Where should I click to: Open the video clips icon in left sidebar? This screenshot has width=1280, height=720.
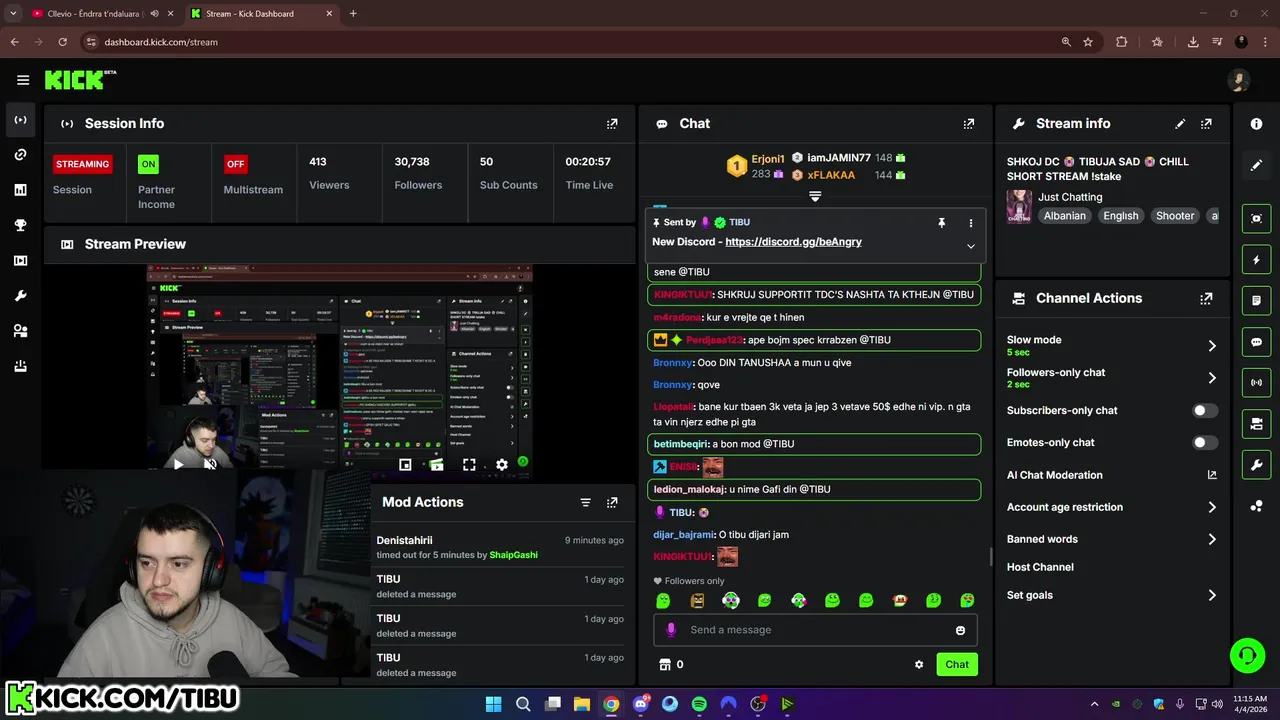pyautogui.click(x=20, y=261)
